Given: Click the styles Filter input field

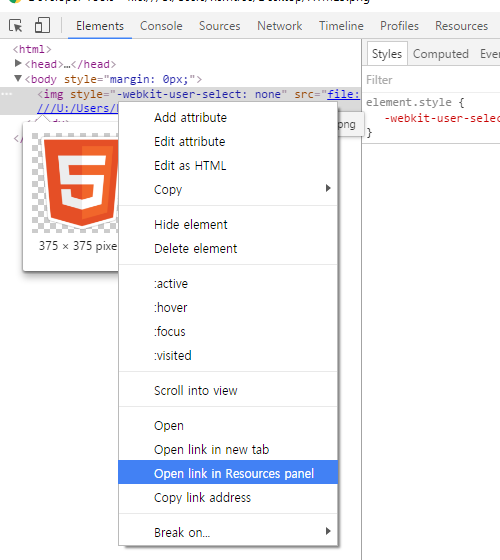Looking at the screenshot, I should (x=432, y=80).
